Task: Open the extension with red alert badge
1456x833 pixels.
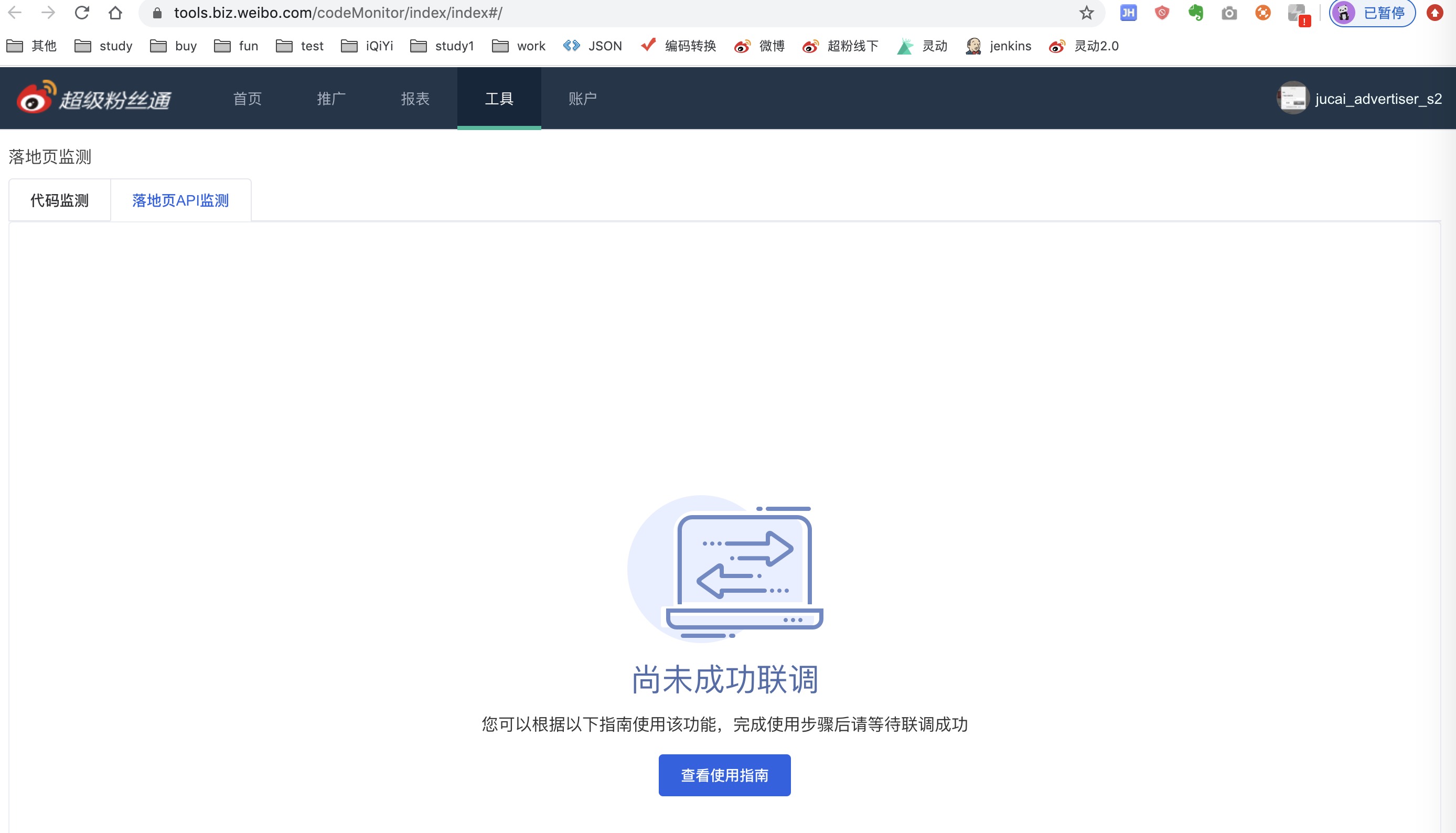Action: (1298, 14)
